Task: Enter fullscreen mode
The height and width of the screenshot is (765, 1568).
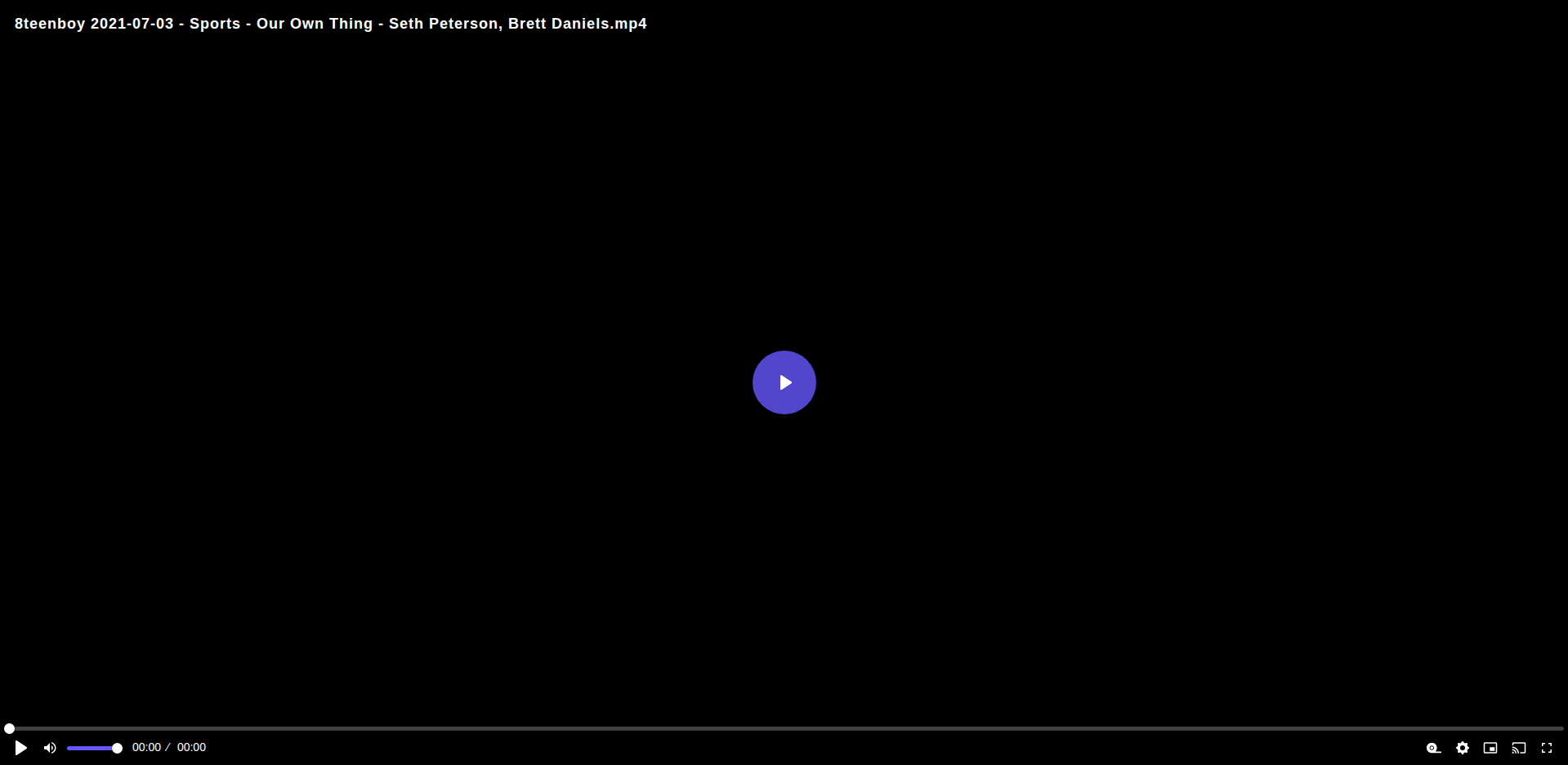Action: (x=1547, y=748)
